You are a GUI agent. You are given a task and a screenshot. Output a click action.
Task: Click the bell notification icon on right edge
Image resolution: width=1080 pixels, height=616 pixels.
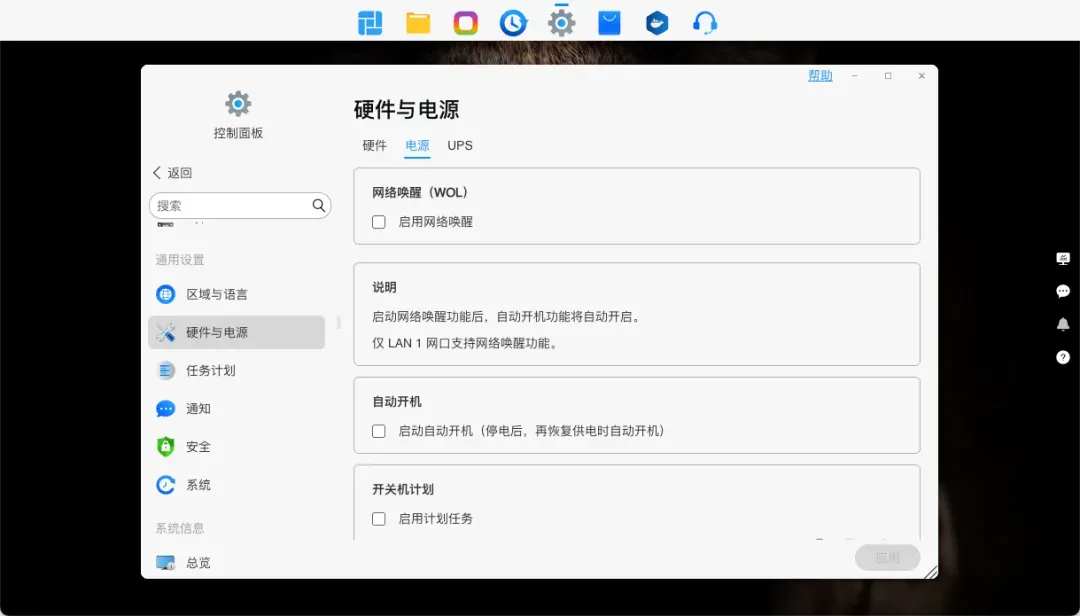point(1063,324)
